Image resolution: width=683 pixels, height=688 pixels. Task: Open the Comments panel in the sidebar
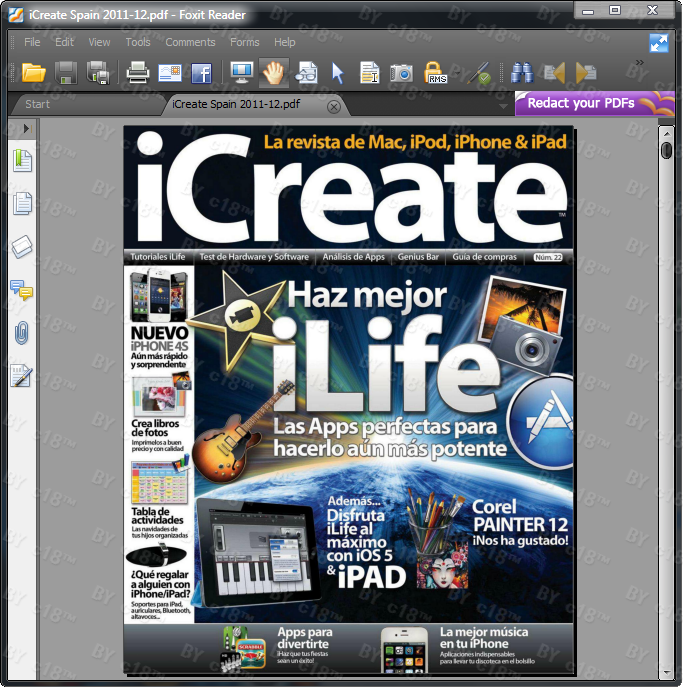point(22,290)
